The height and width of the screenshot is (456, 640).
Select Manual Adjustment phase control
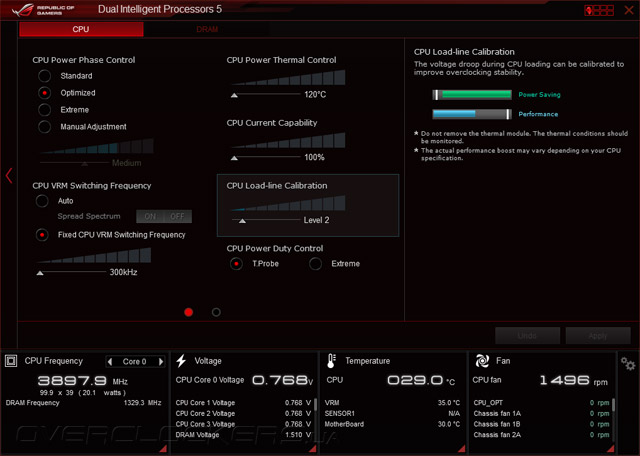coord(44,127)
